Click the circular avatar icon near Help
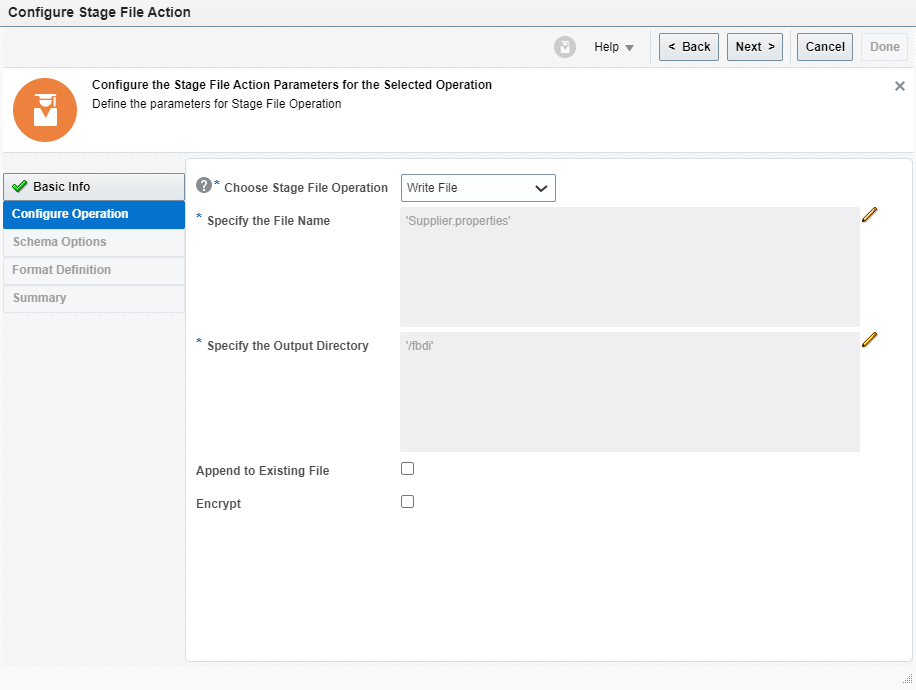The width and height of the screenshot is (916, 690). (565, 46)
